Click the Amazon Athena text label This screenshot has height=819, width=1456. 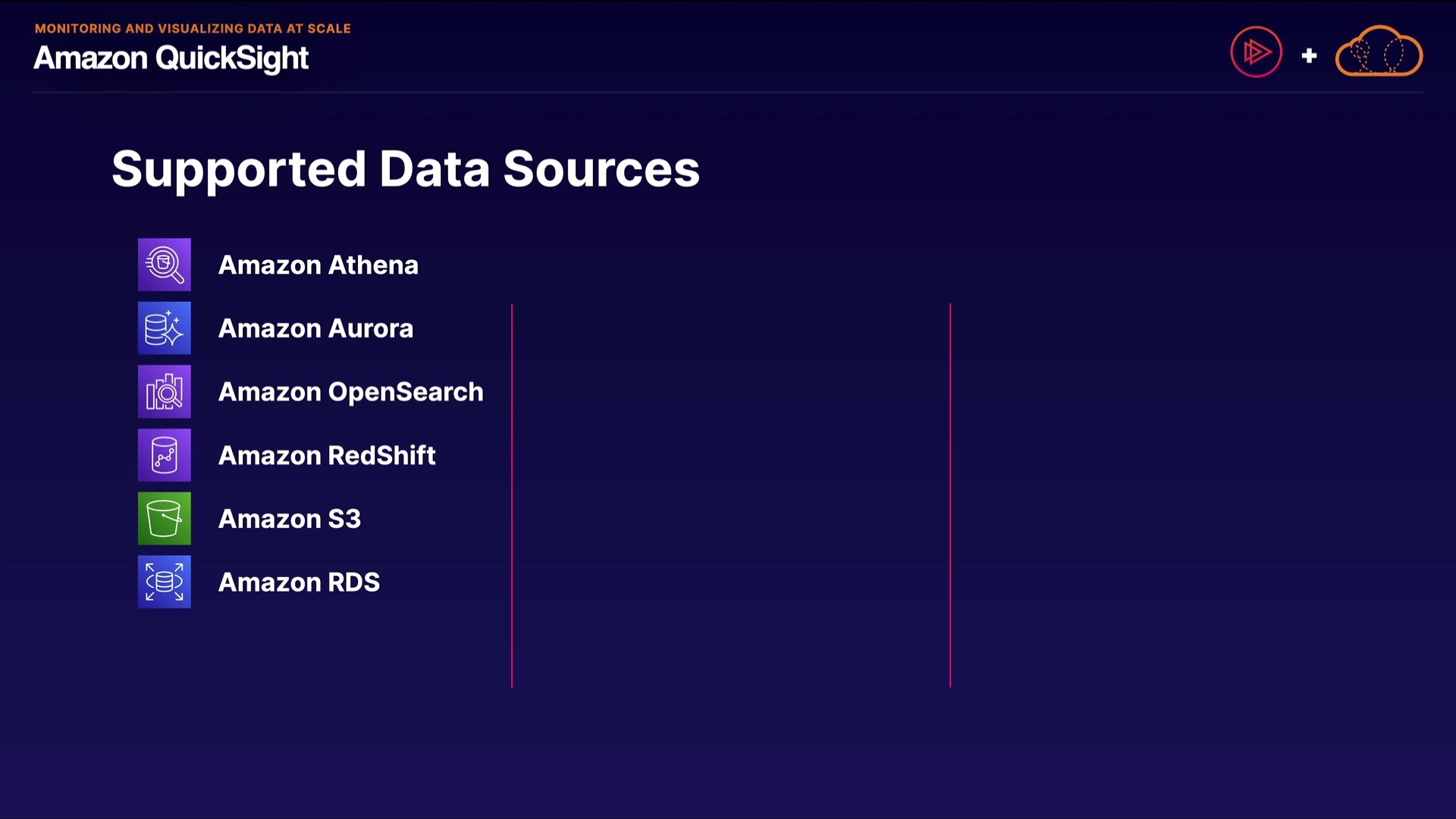click(x=318, y=265)
